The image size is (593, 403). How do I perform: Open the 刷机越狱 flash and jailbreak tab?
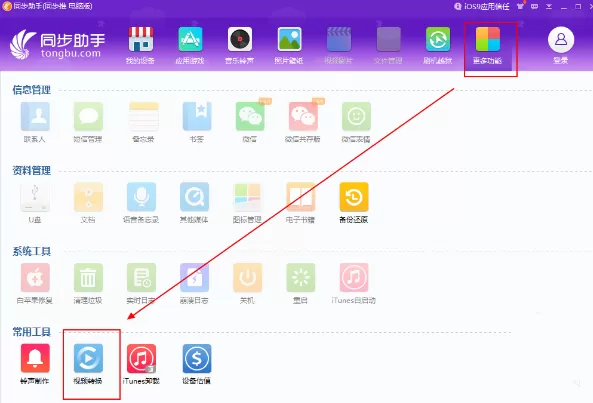[438, 45]
